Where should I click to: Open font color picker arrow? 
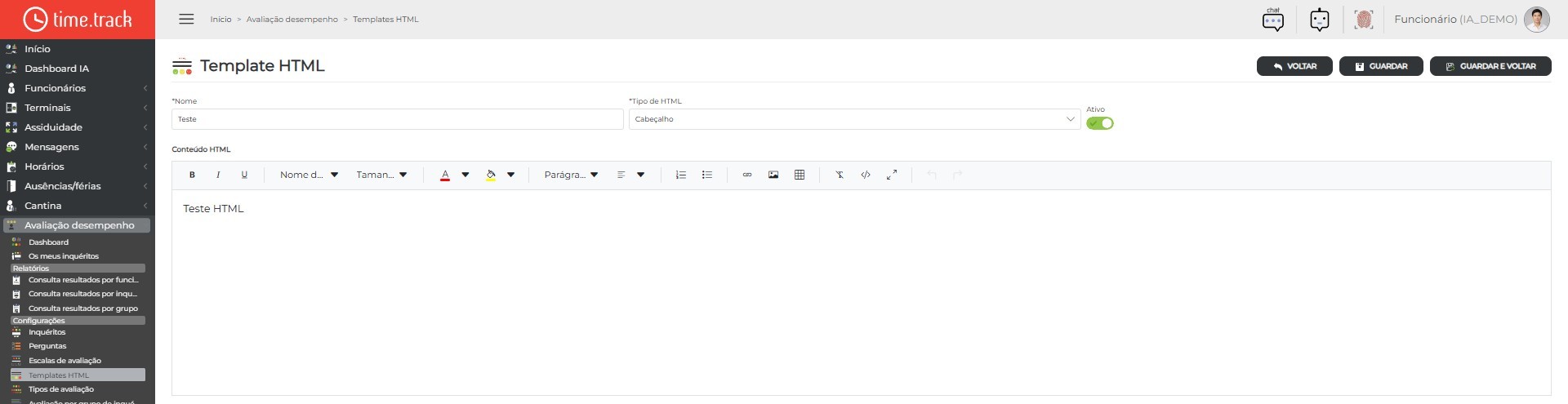click(x=465, y=175)
